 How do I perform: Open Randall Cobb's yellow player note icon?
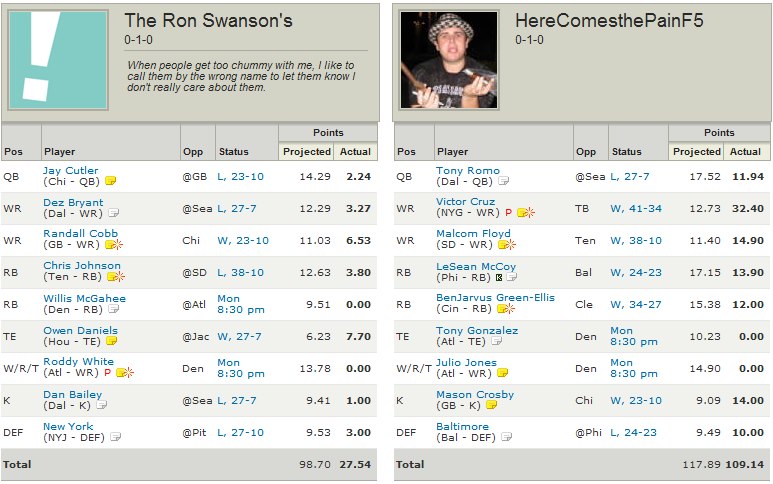click(113, 245)
